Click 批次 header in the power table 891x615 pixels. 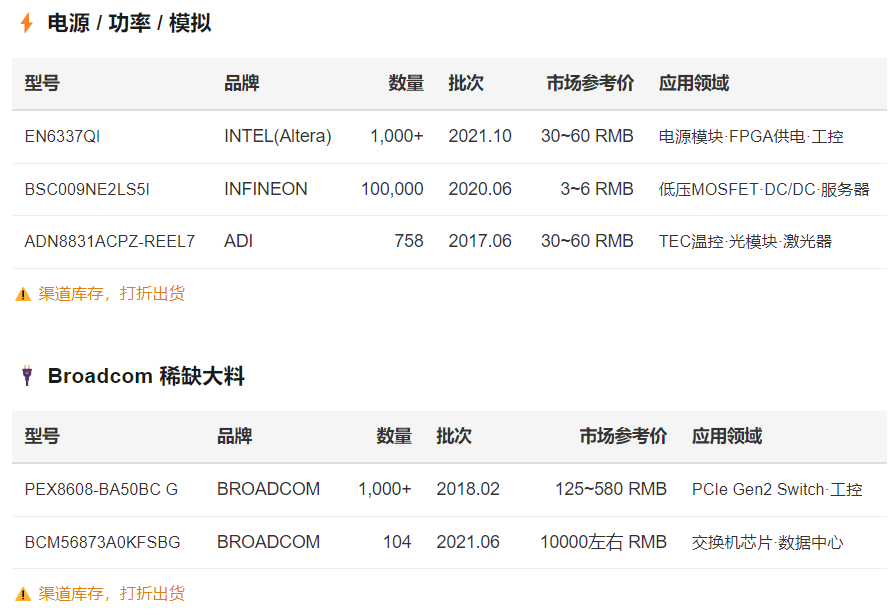point(465,83)
